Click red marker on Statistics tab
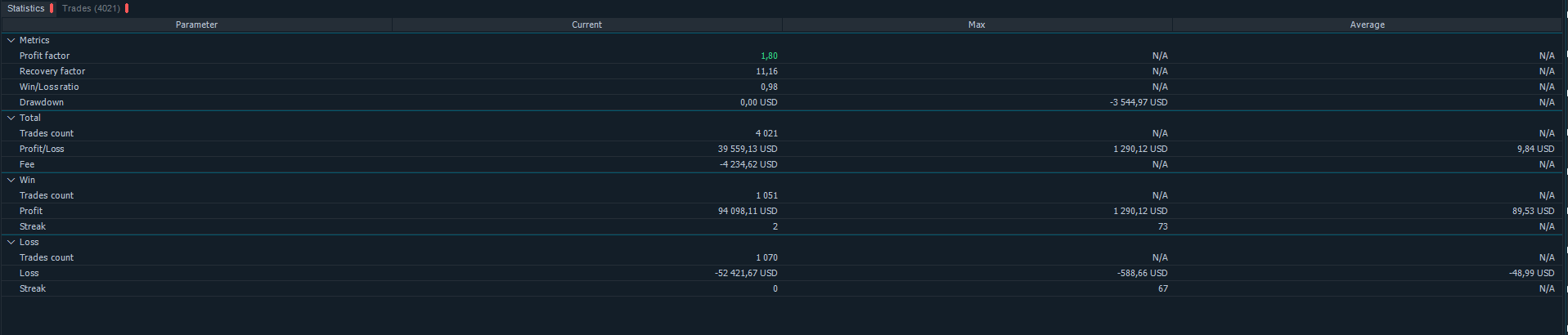Image resolution: width=1568 pixels, height=335 pixels. [52, 8]
